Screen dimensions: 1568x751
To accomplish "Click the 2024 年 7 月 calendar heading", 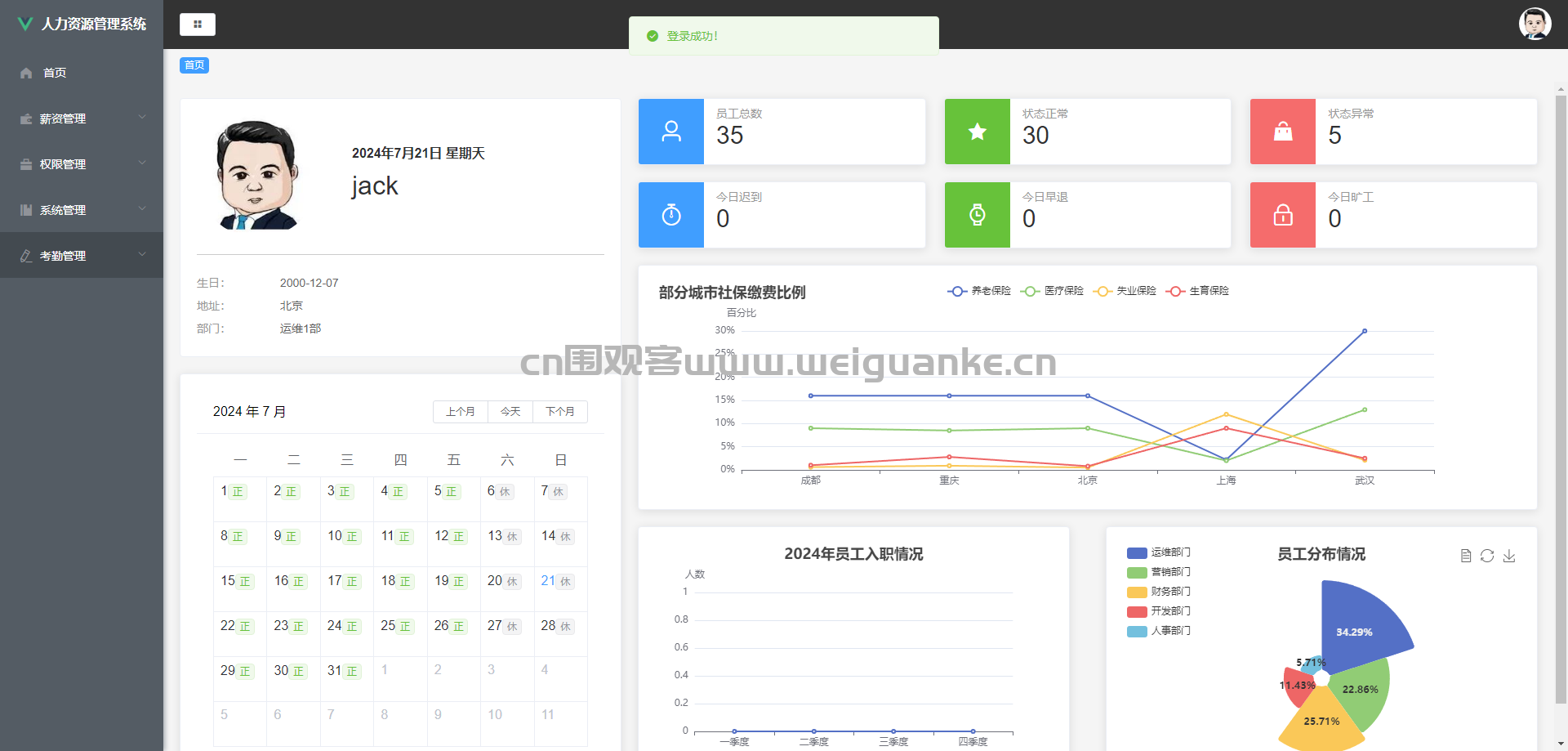I will (x=250, y=412).
